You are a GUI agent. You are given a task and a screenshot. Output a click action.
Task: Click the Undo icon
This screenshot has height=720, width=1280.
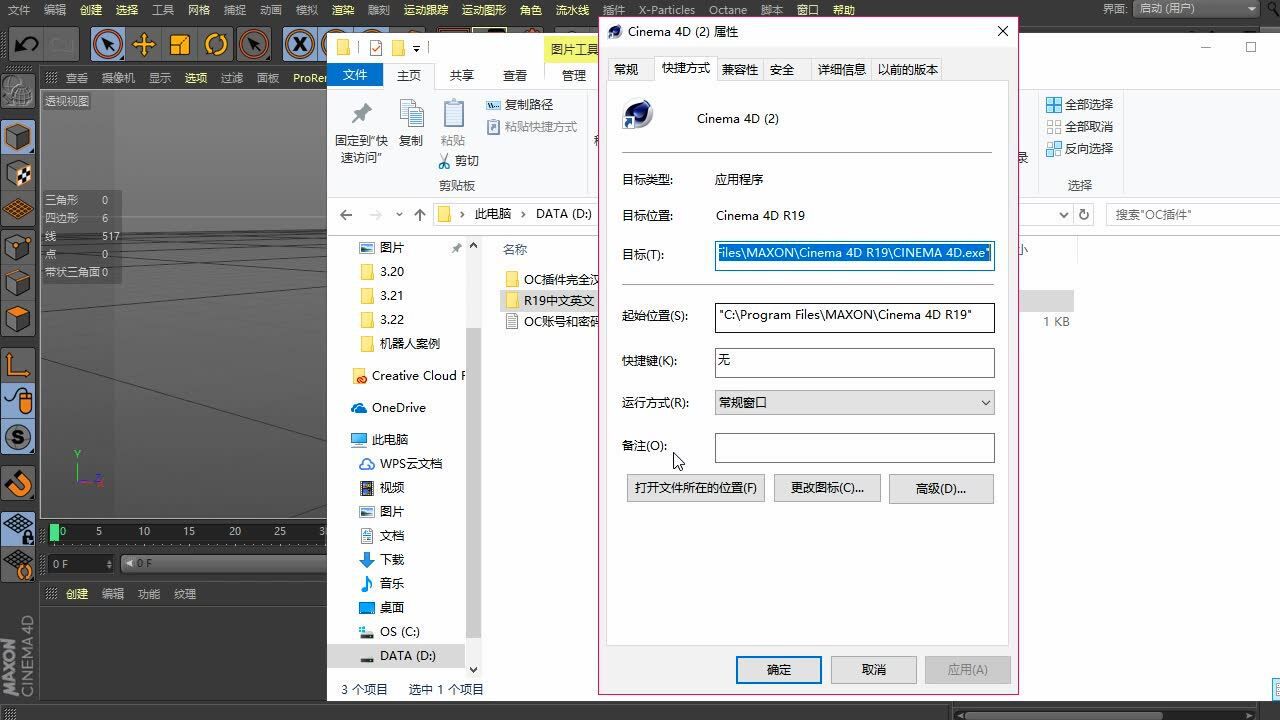(25, 44)
